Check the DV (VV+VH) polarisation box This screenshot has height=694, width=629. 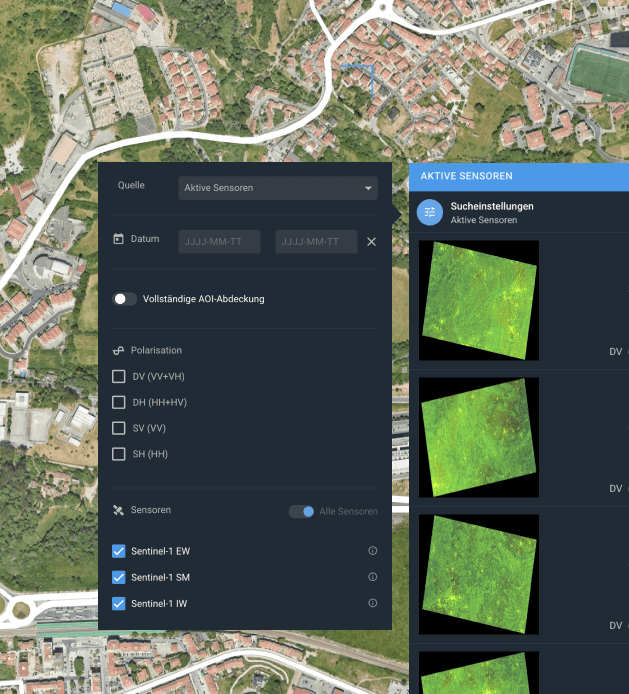[119, 377]
